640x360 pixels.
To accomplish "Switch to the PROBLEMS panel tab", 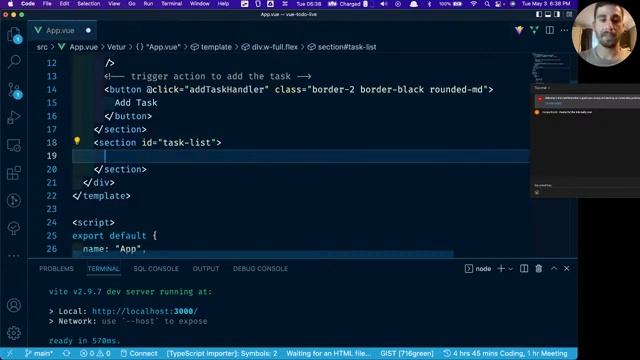I will [x=56, y=269].
